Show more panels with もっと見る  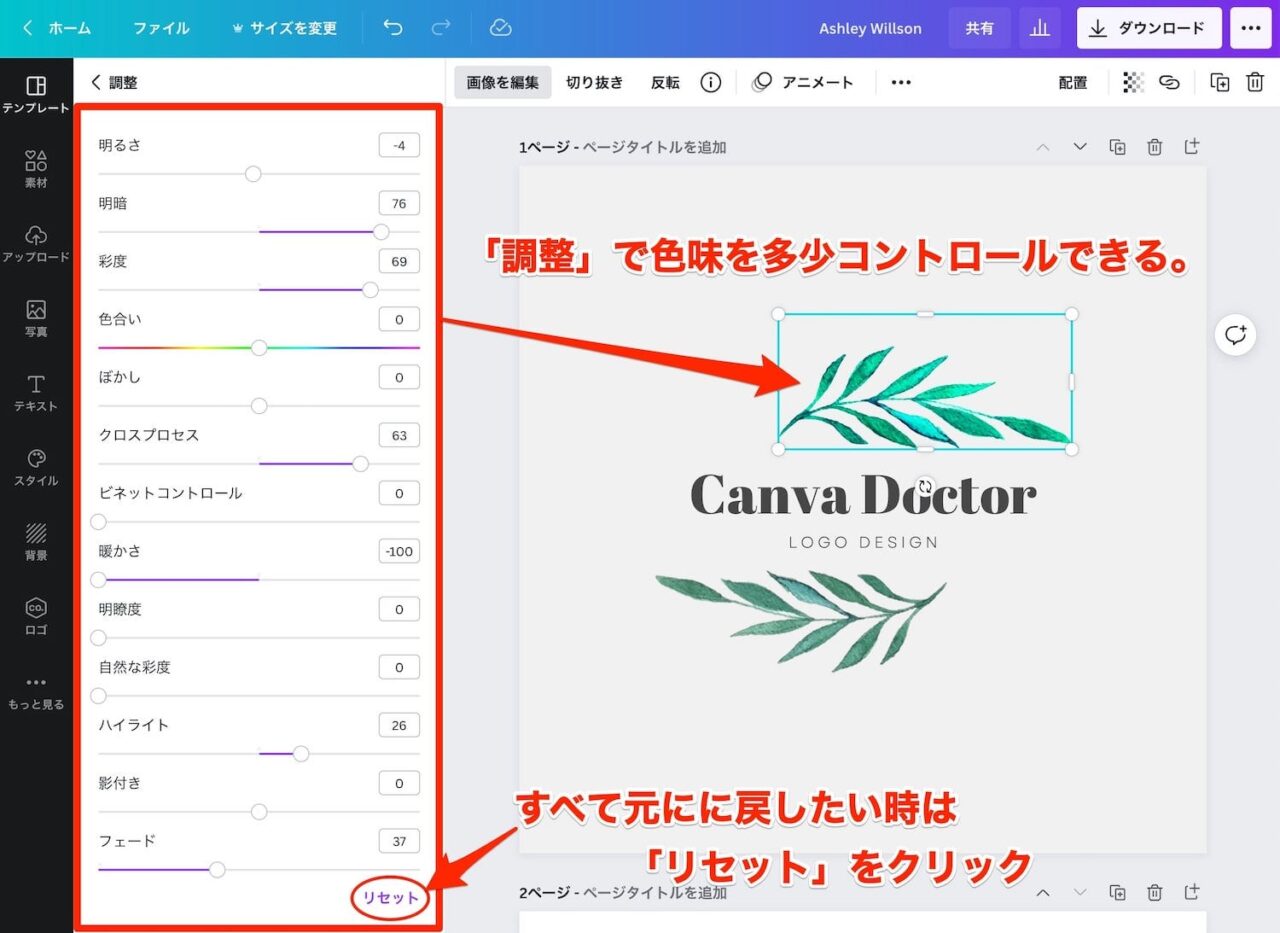click(x=36, y=692)
